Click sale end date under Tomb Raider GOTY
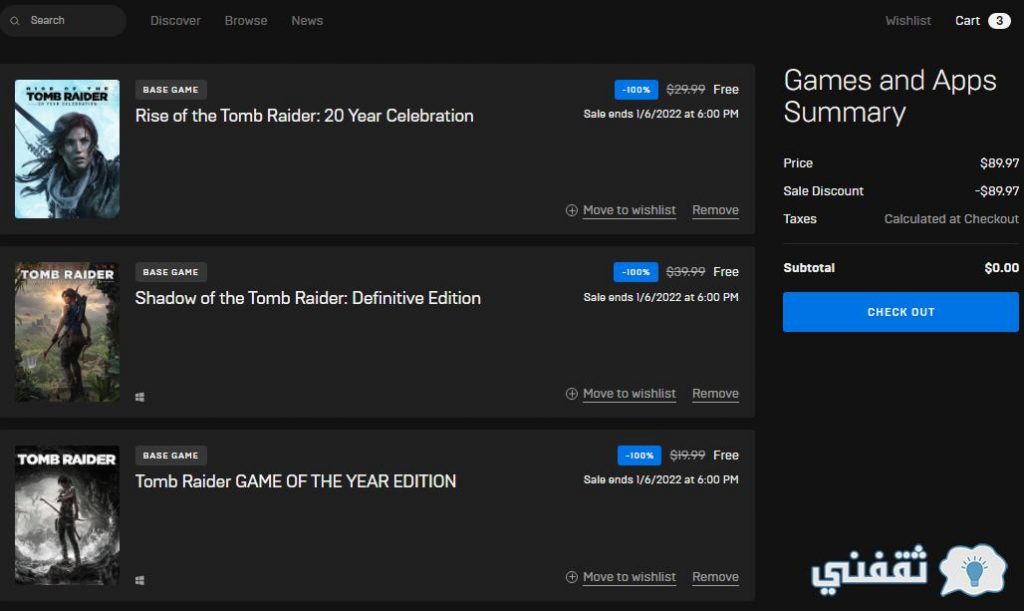 tap(661, 480)
